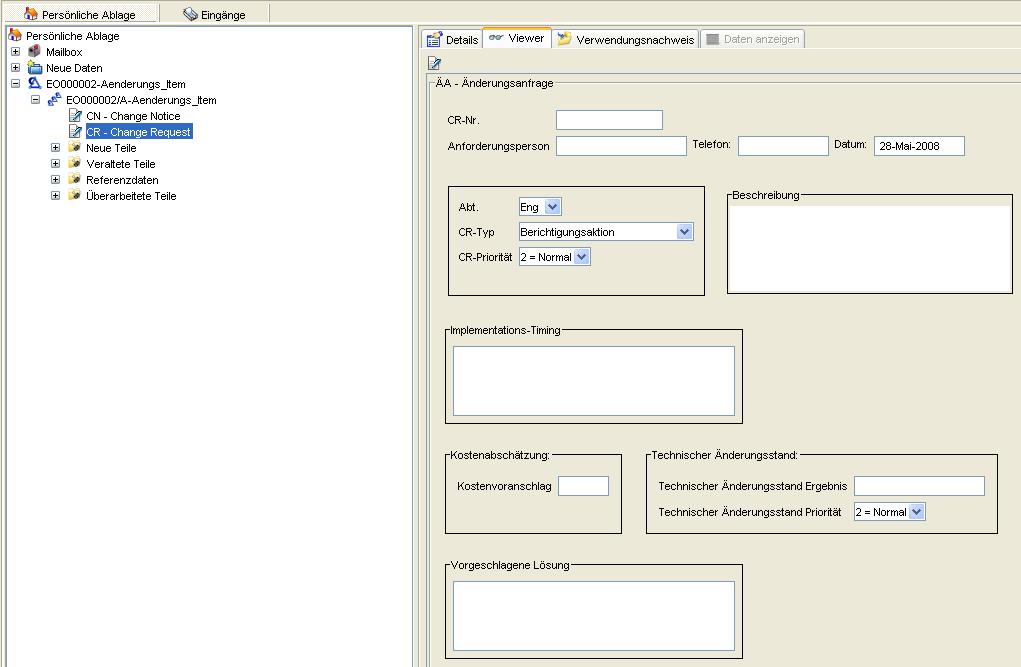Click the CR - Change Request form icon

(x=75, y=132)
